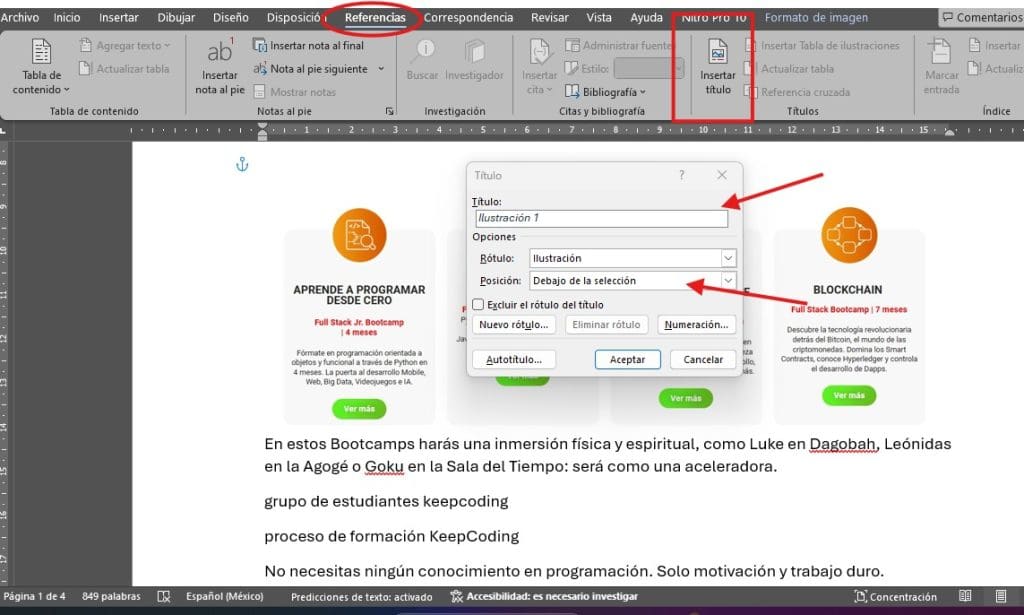The image size is (1024, 615).
Task: Click Insertar nota al pie icon
Action: point(219,54)
